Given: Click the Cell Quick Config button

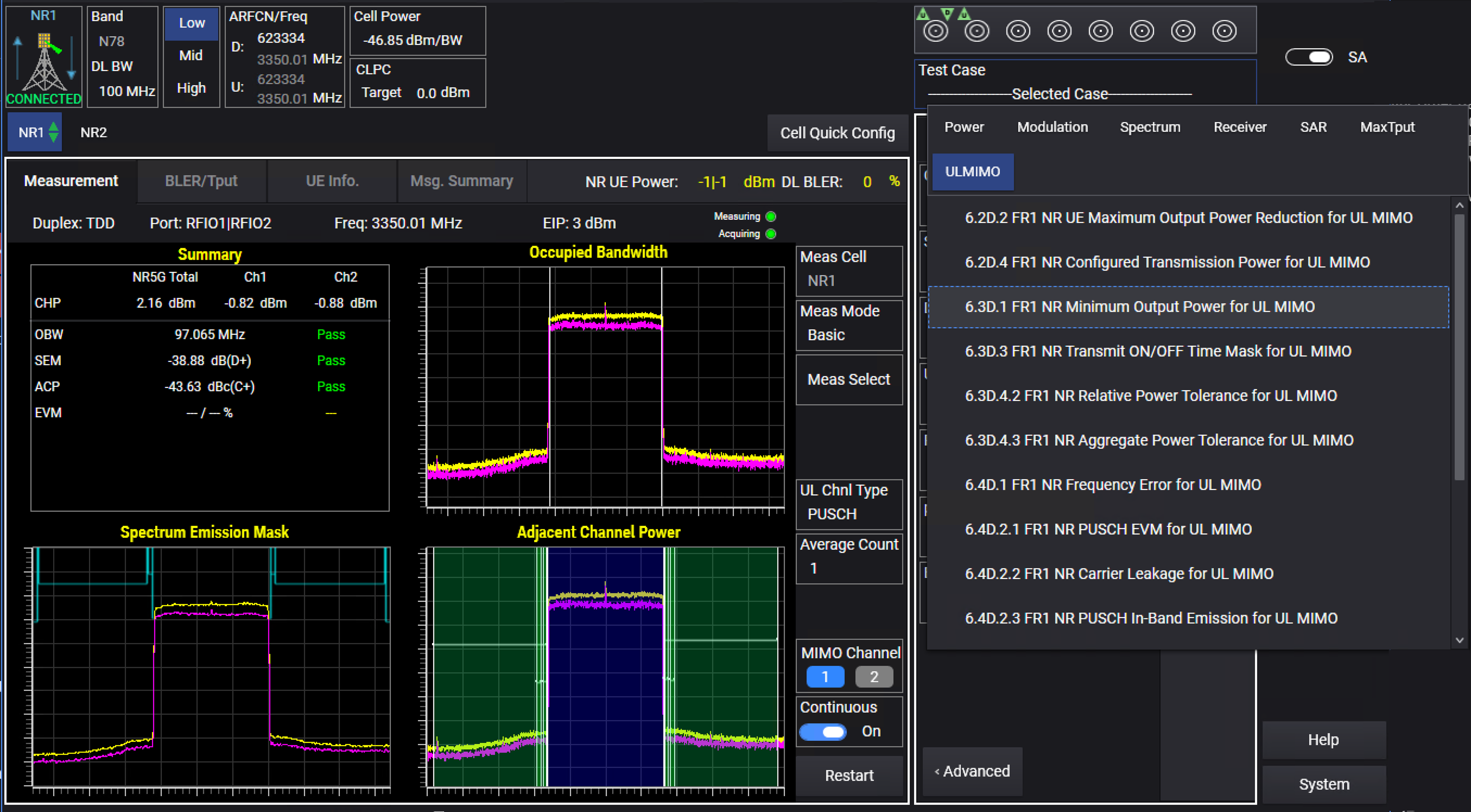Looking at the screenshot, I should coord(837,133).
